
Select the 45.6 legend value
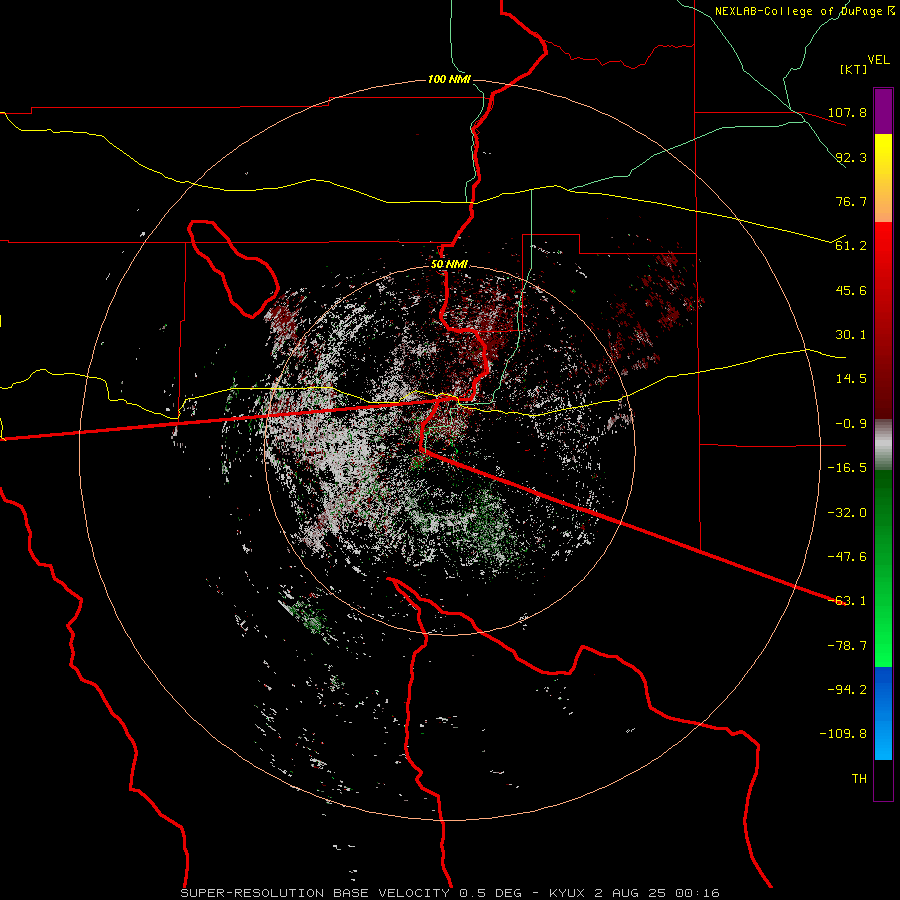pos(851,290)
